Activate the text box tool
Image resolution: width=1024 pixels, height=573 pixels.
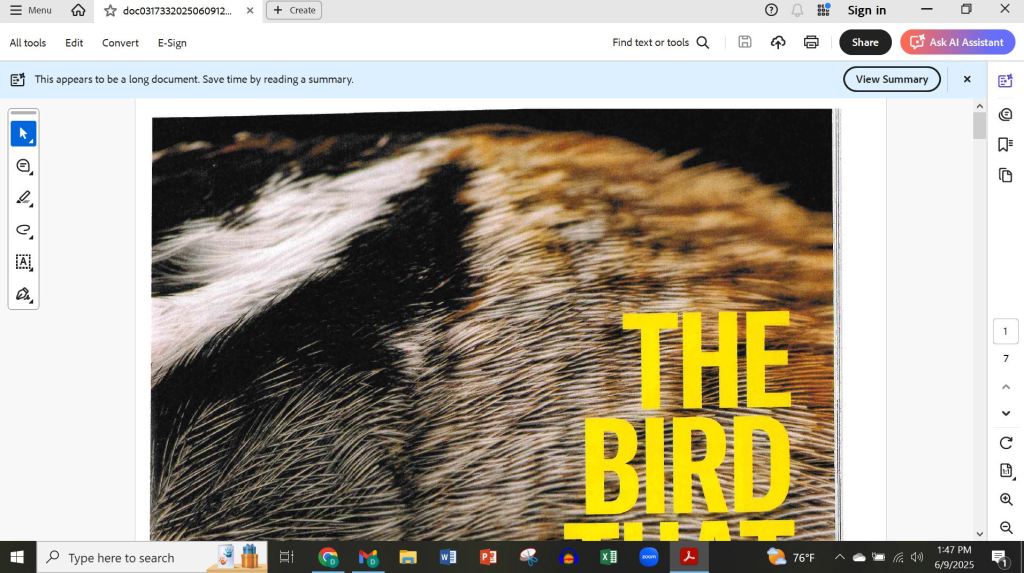23,262
